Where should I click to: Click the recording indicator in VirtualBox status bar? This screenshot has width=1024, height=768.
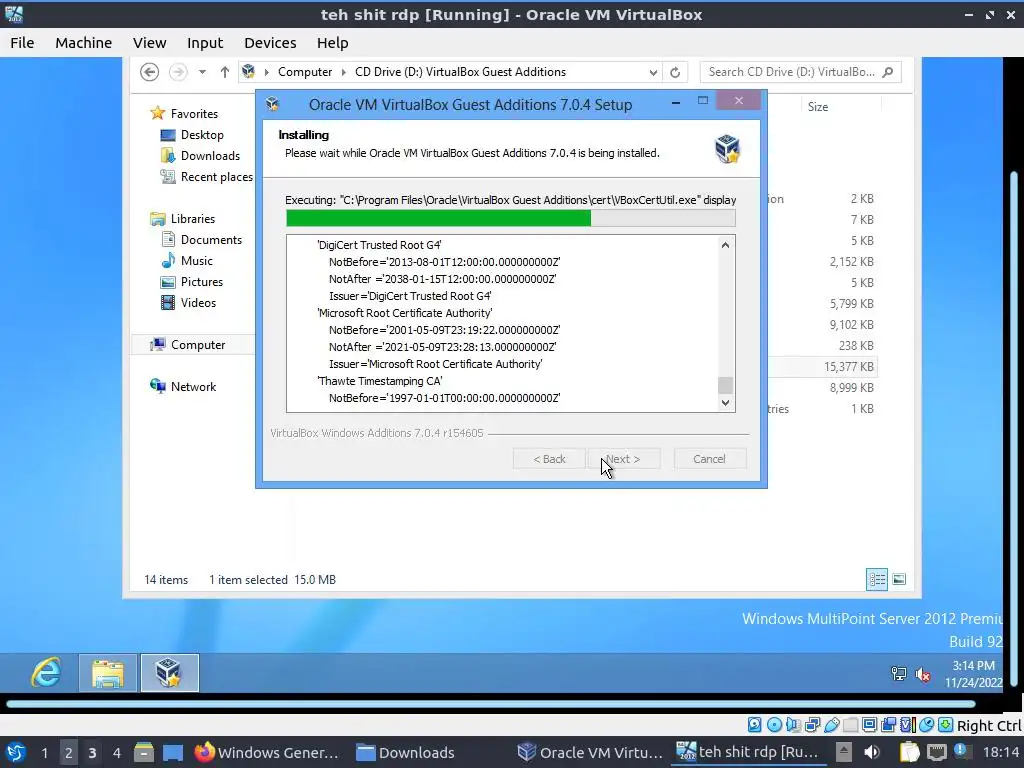point(888,724)
